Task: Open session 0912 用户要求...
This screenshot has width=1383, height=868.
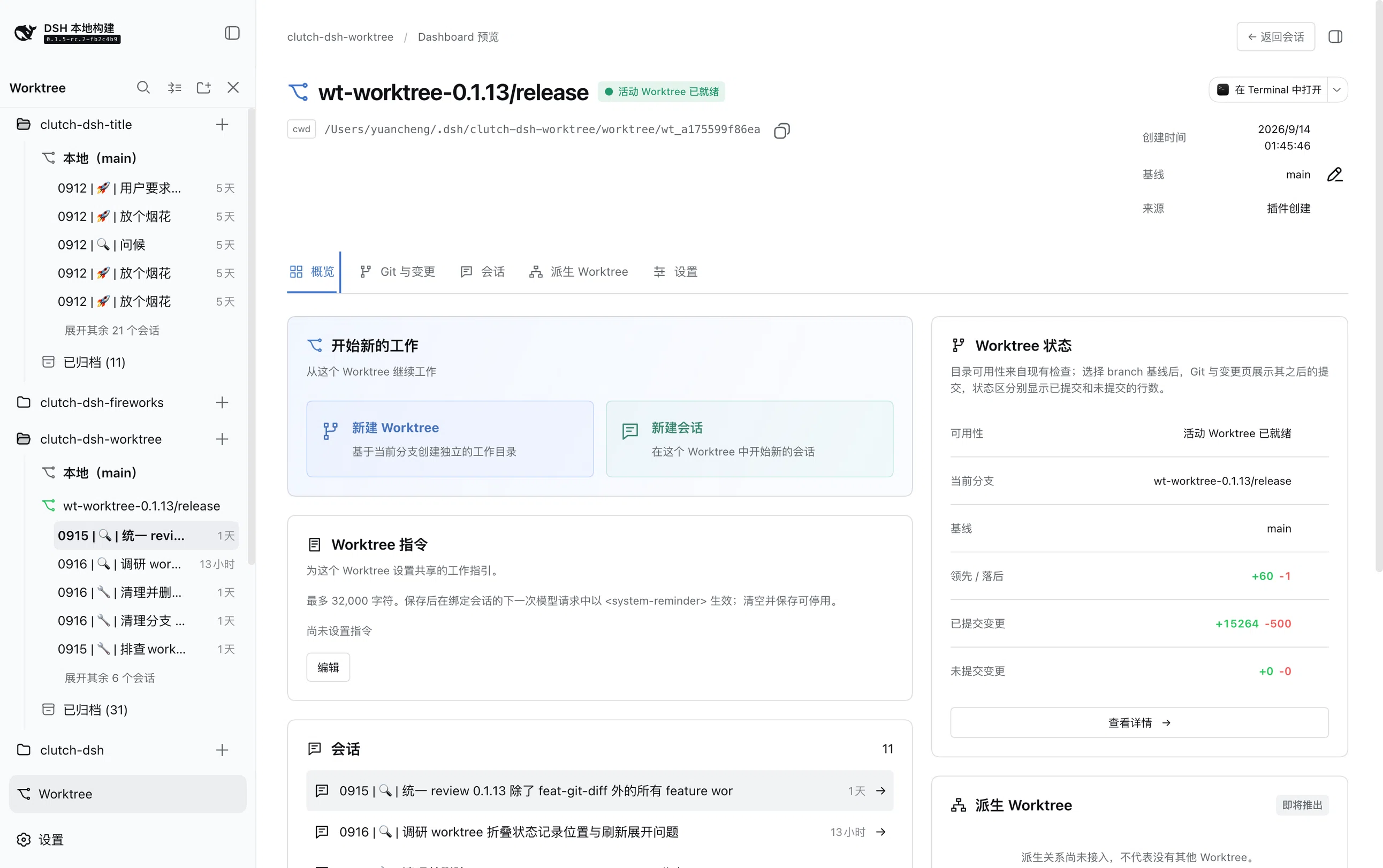Action: (147, 188)
